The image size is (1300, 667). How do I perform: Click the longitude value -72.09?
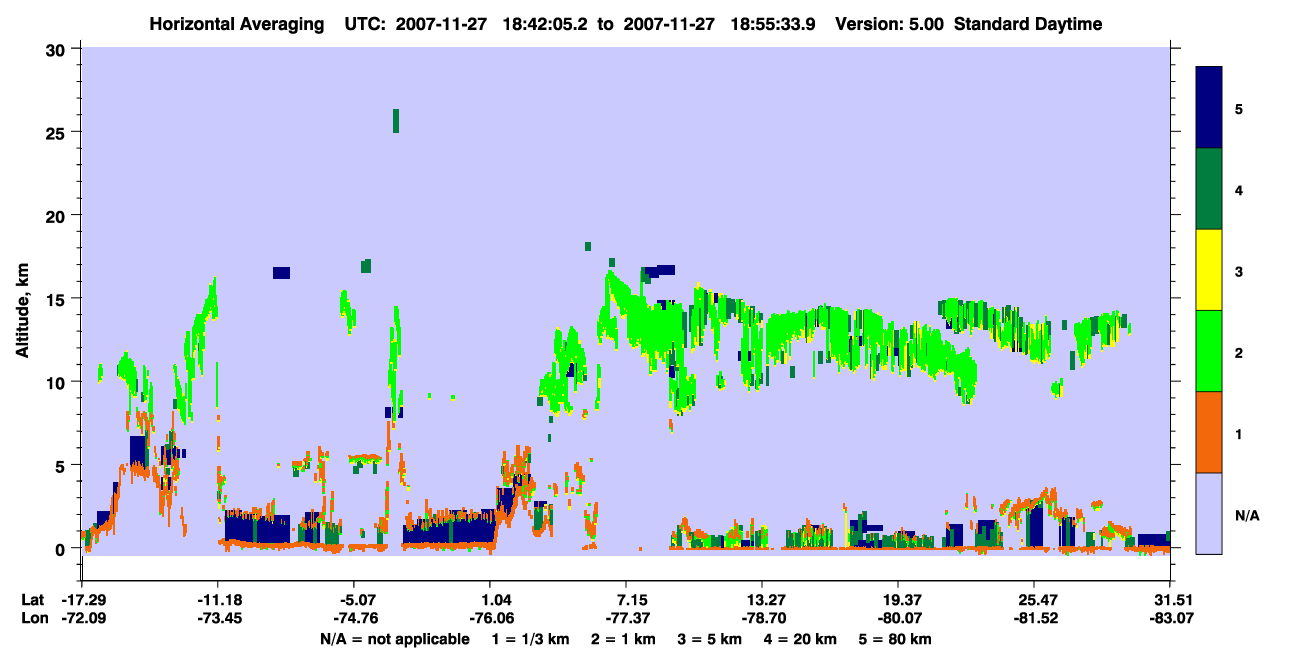click(82, 618)
